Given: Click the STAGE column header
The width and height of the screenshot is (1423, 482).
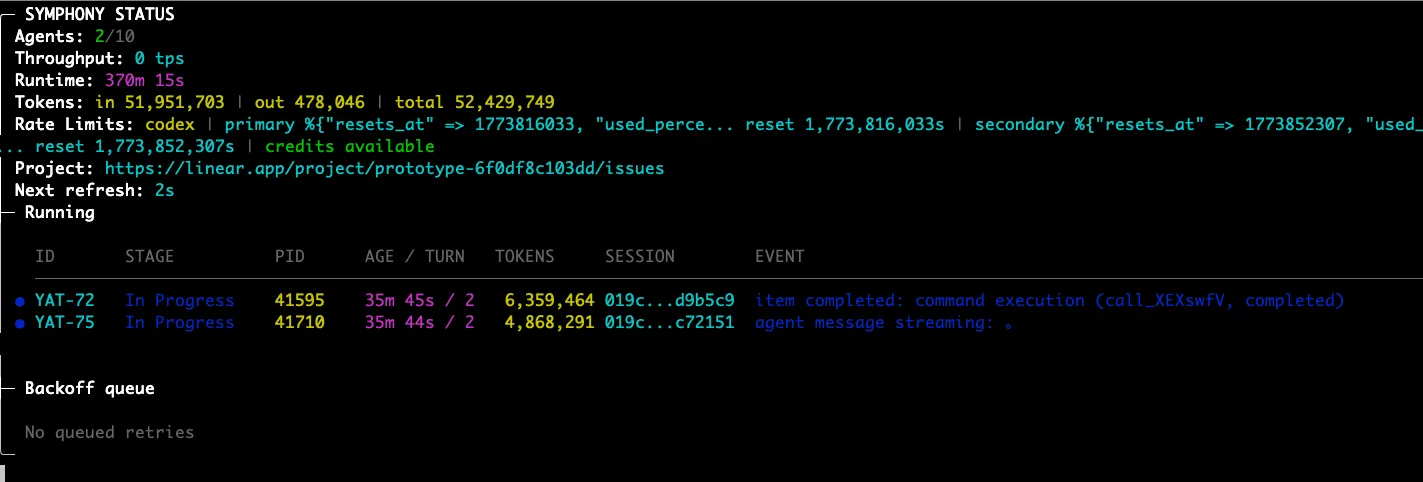Looking at the screenshot, I should point(149,256).
